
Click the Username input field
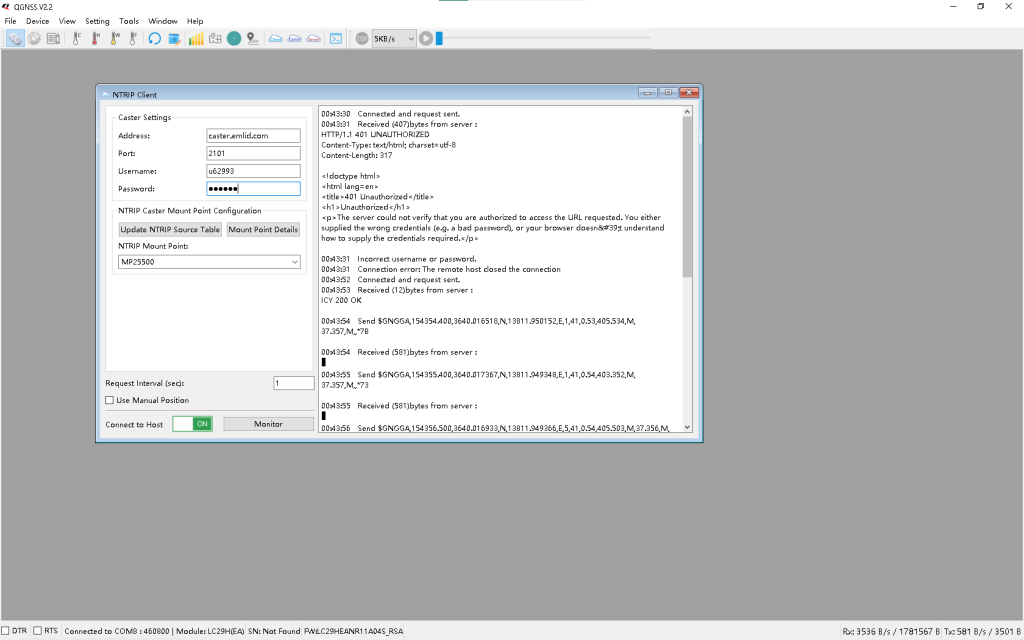pyautogui.click(x=253, y=171)
